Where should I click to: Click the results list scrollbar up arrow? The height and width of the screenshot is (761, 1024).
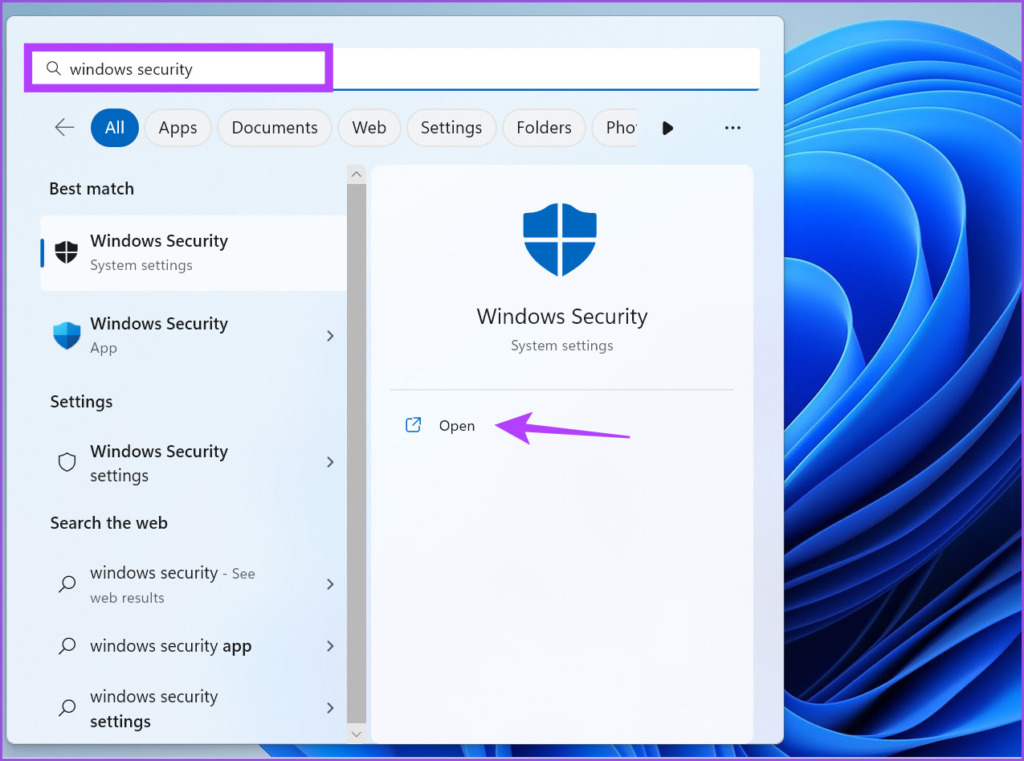(356, 174)
